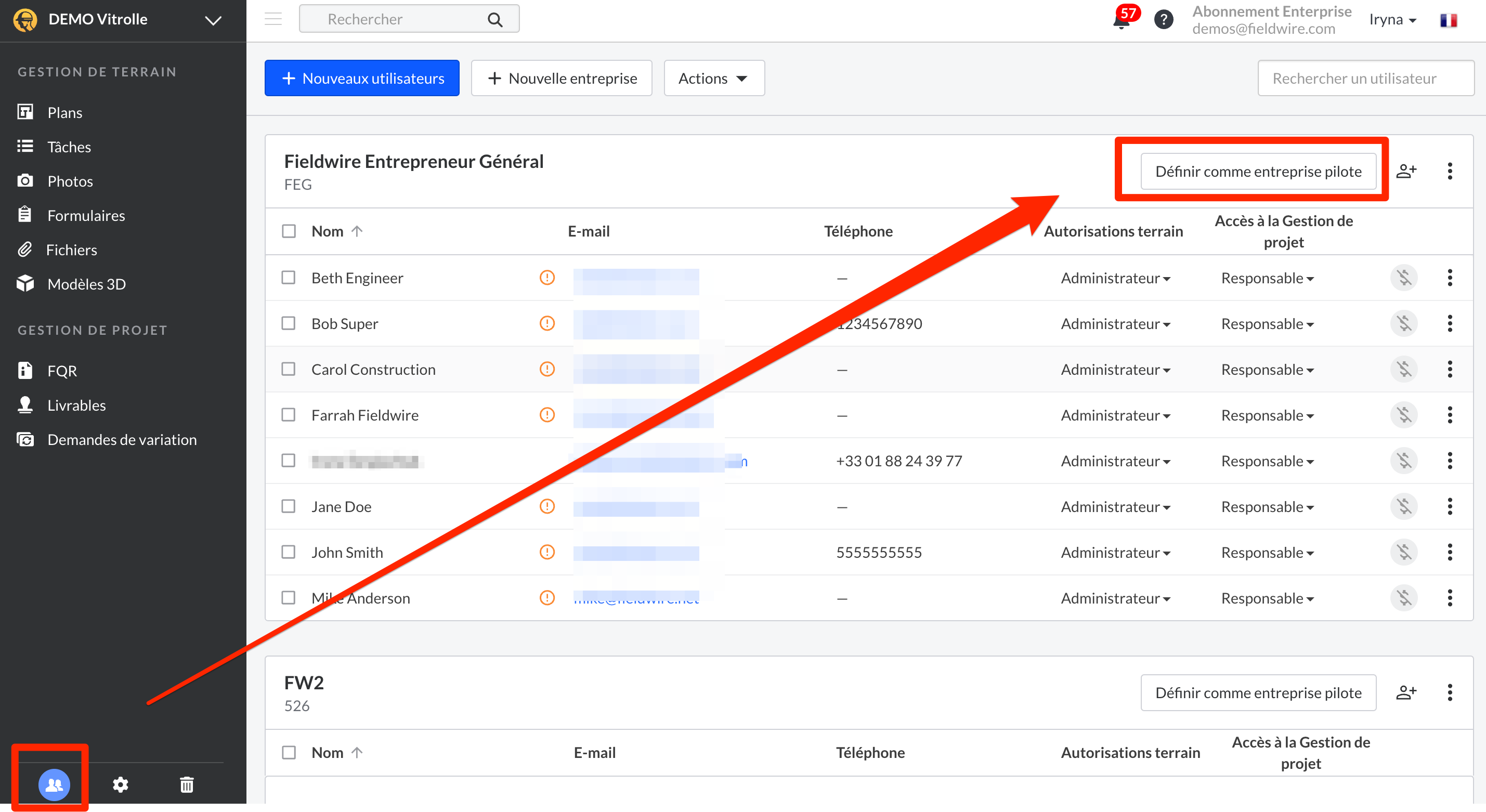The image size is (1486, 812).
Task: Set FW2 as entreprise pilote
Action: pyautogui.click(x=1258, y=692)
